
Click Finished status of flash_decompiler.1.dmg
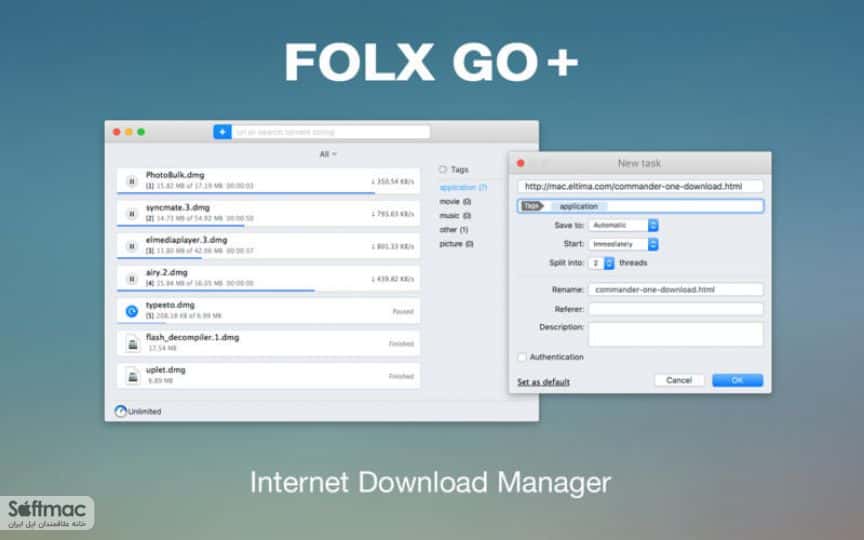coord(401,344)
